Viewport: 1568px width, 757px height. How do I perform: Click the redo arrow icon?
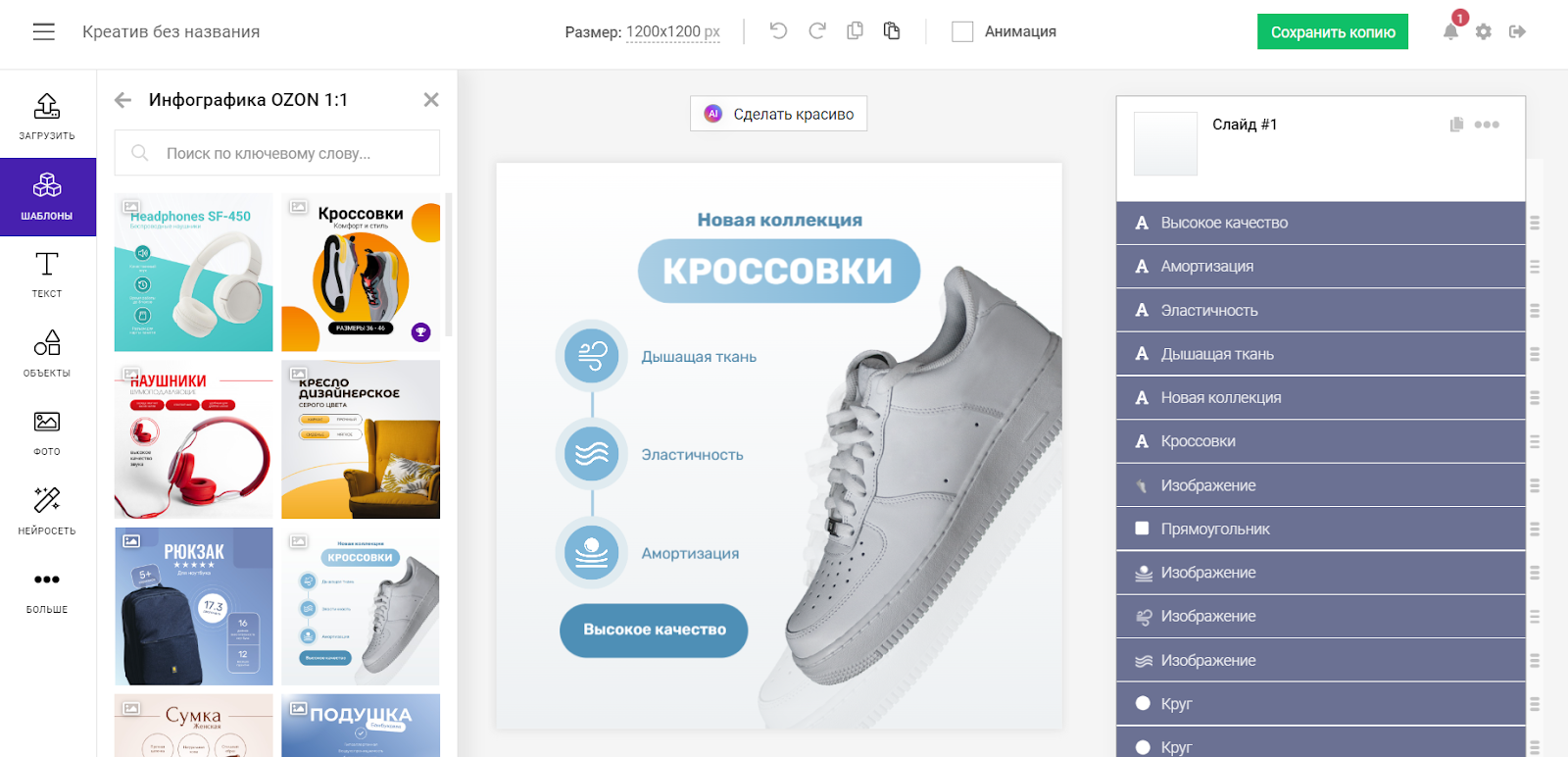tap(817, 31)
